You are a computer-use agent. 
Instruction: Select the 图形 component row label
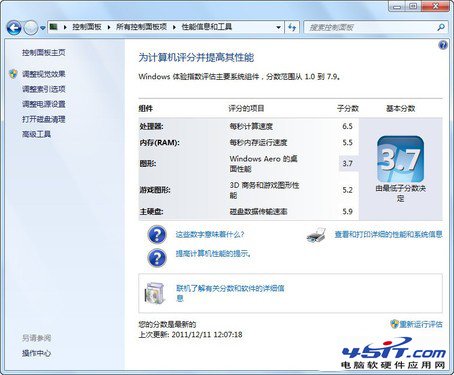(x=148, y=164)
